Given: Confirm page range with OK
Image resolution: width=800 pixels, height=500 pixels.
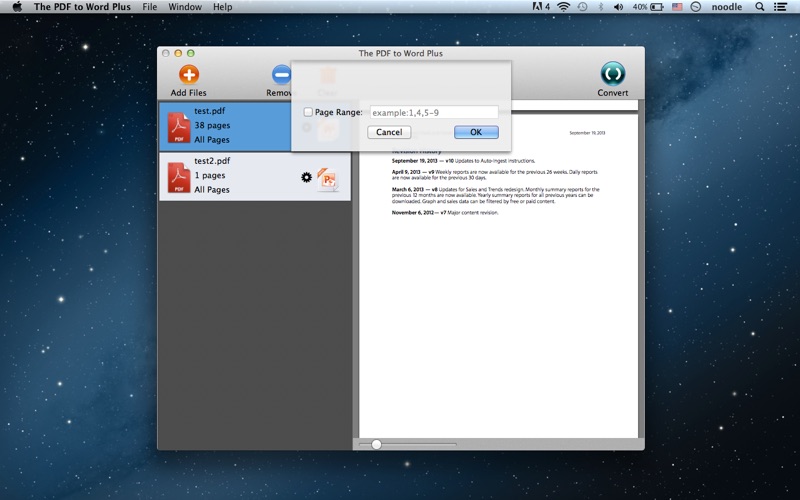Looking at the screenshot, I should pos(476,132).
